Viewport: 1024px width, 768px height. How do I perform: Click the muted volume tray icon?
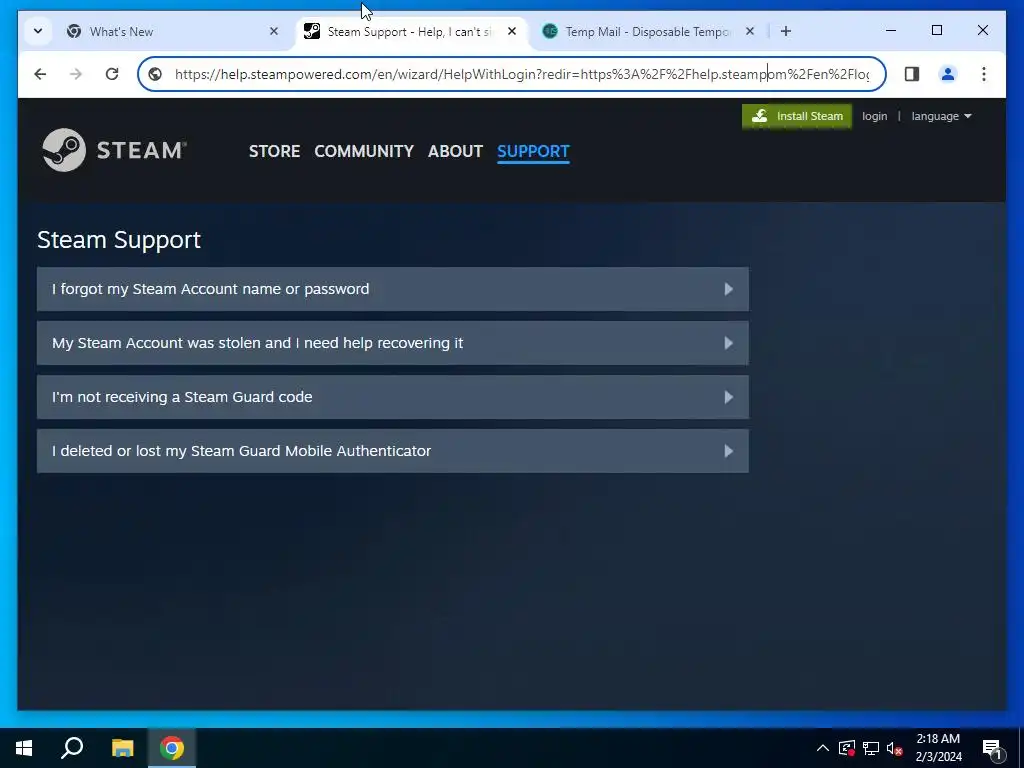click(894, 748)
